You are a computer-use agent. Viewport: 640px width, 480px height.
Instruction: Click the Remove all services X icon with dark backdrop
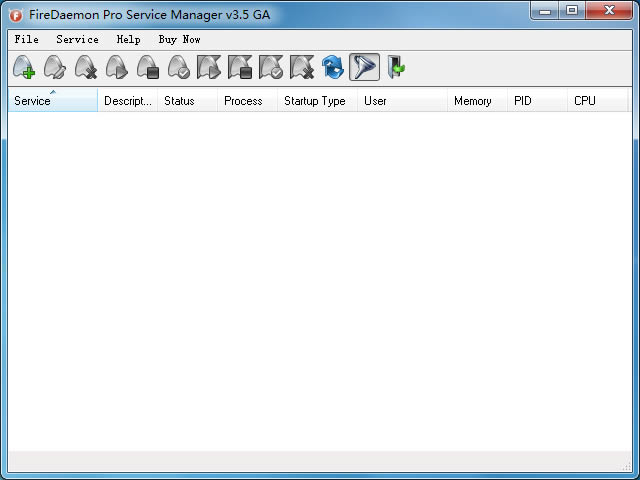click(302, 67)
